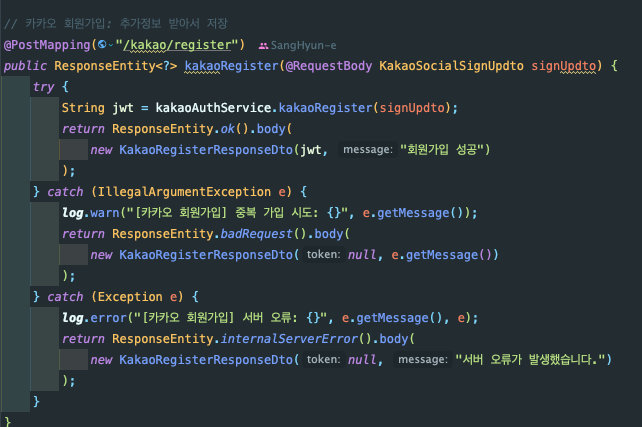Click the code author people icon
Screen dimensions: 642x427
(x=263, y=45)
